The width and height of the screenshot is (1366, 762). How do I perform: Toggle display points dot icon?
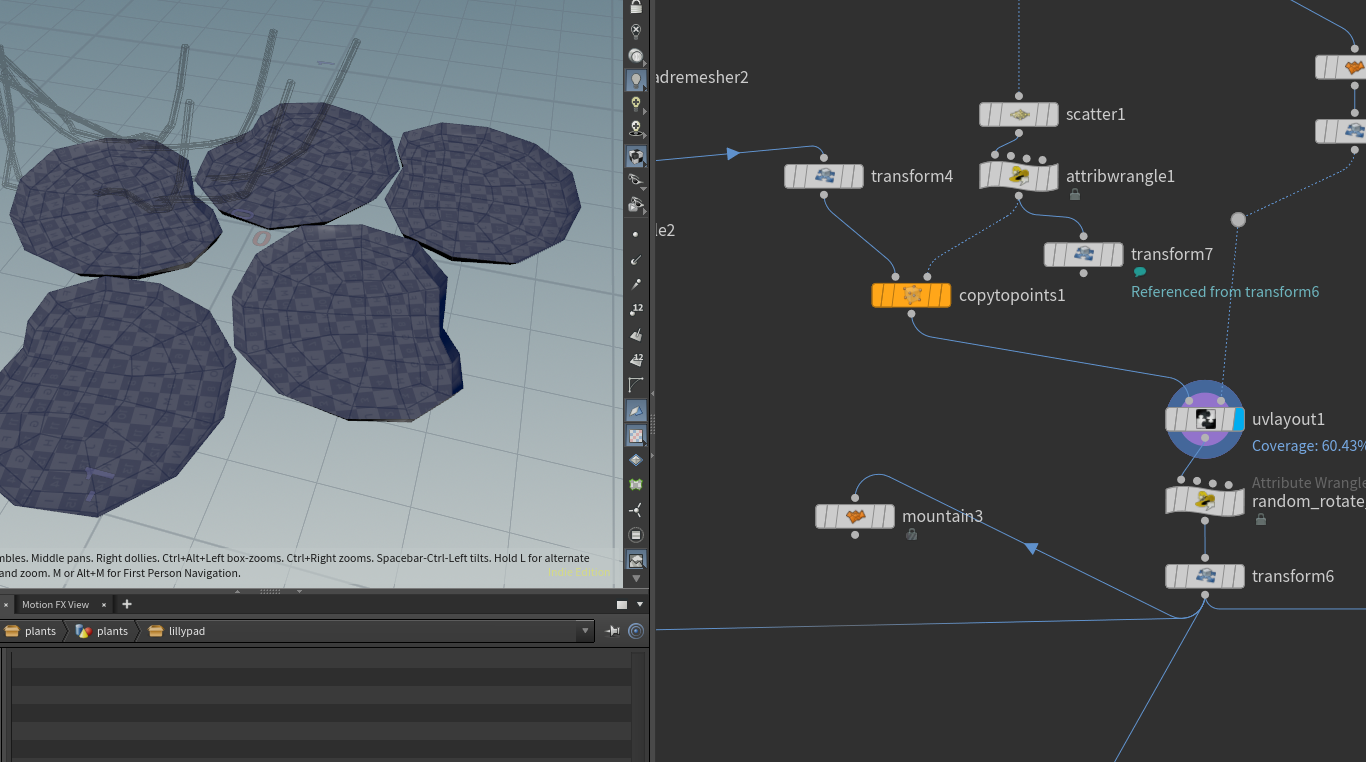636,234
